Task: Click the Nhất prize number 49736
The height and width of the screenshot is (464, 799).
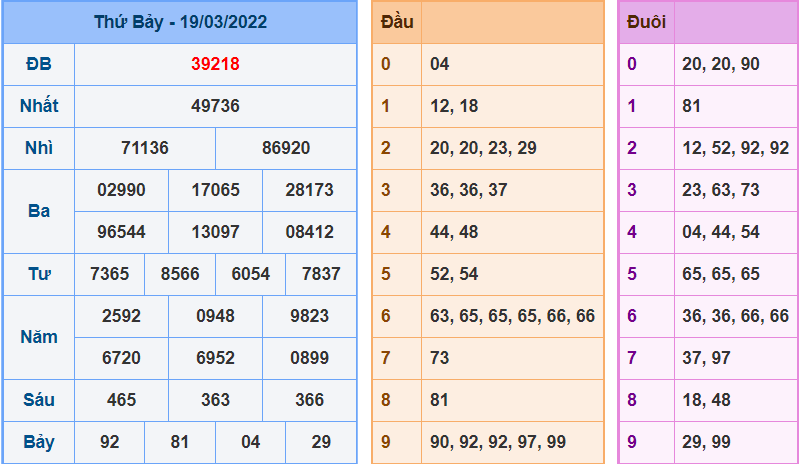Action: click(215, 106)
